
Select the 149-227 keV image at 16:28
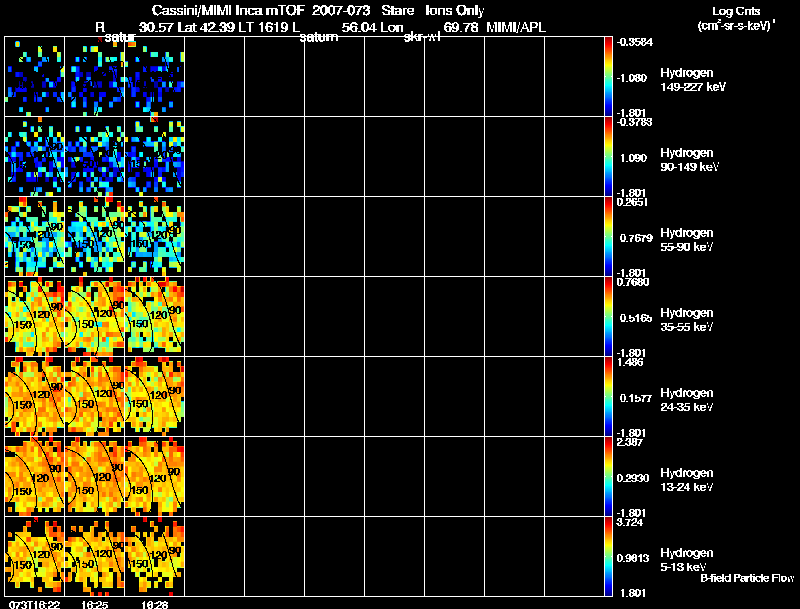click(x=155, y=77)
